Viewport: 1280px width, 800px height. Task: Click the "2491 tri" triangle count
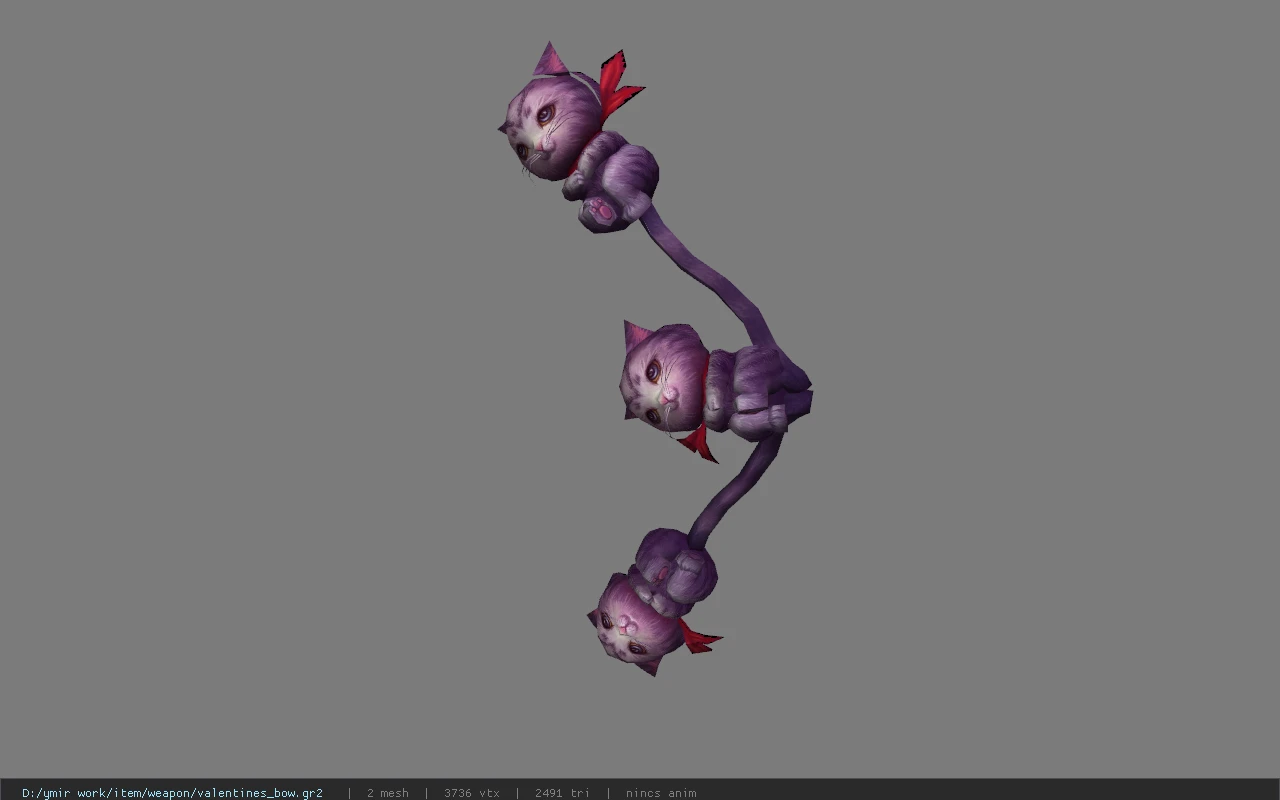562,793
